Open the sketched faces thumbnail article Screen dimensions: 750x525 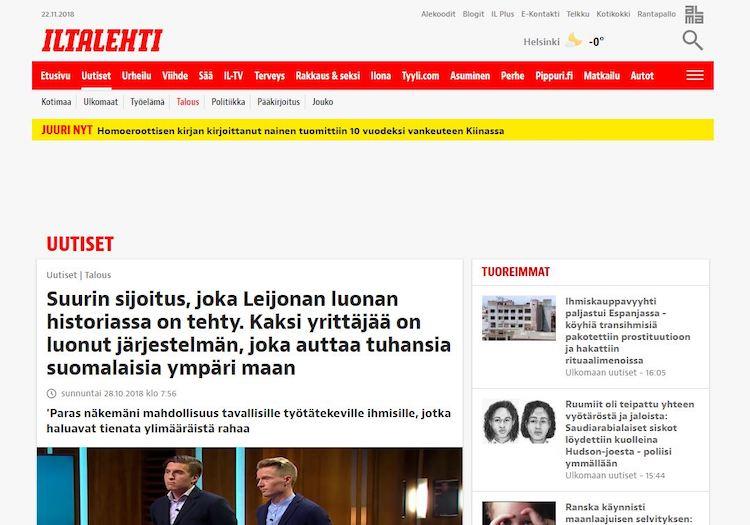[x=519, y=421]
